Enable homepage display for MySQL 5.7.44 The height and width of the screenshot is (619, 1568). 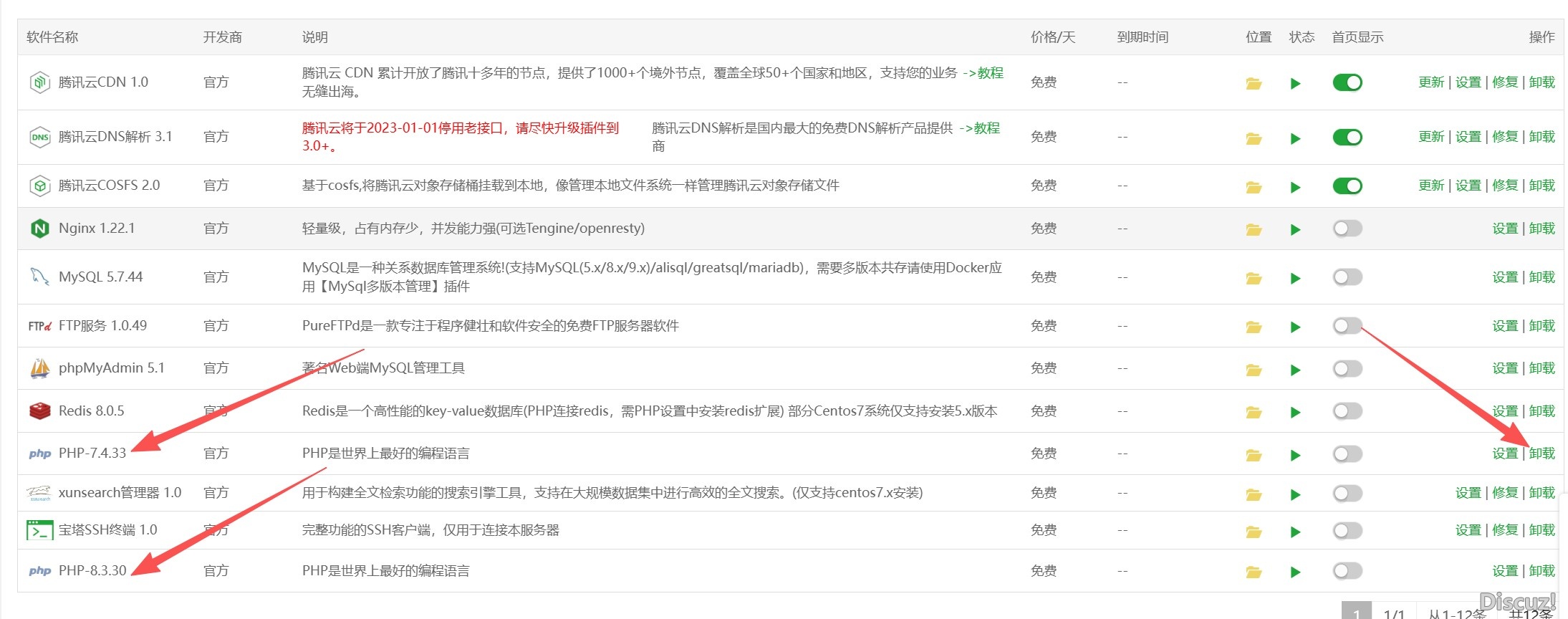1347,277
